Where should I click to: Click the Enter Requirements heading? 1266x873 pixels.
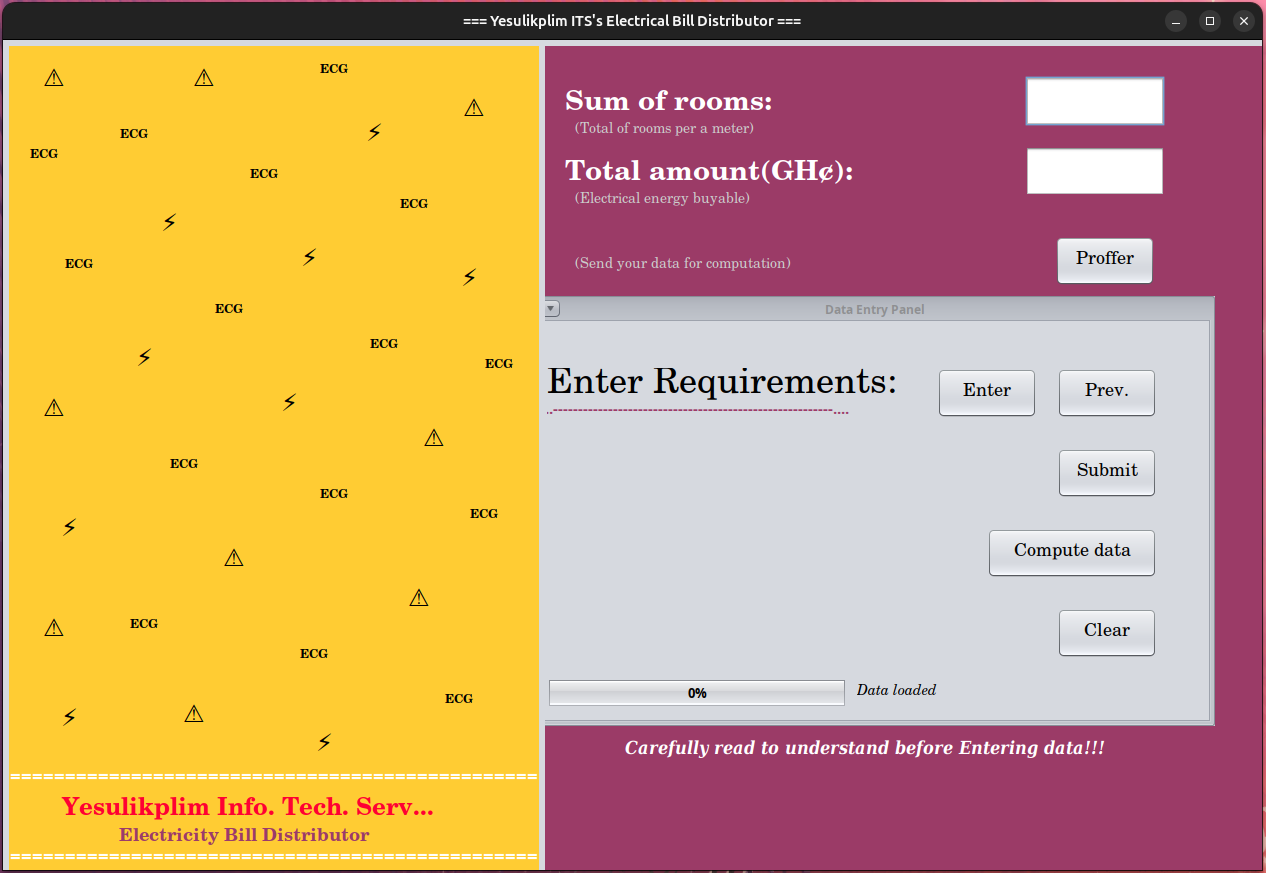[x=721, y=382]
